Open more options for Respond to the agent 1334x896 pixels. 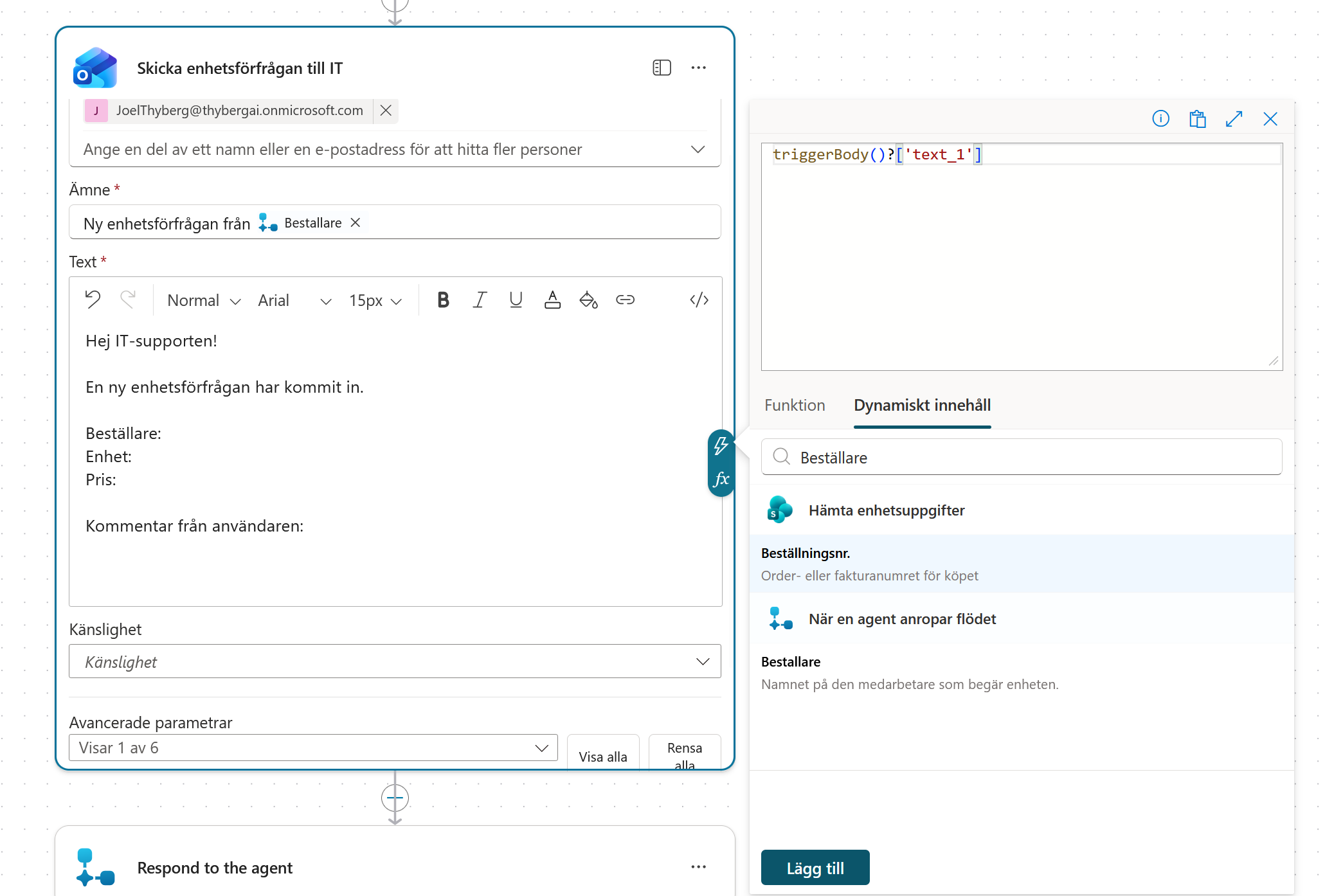pos(699,867)
